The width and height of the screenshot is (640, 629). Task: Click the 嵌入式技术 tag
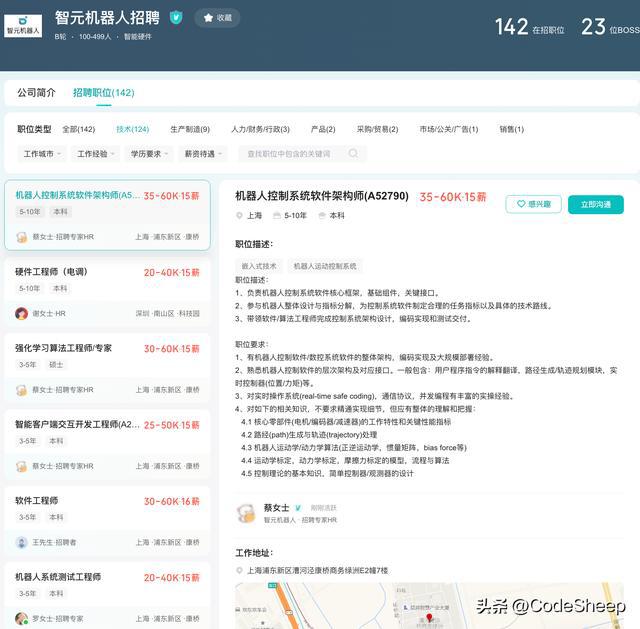coord(259,266)
